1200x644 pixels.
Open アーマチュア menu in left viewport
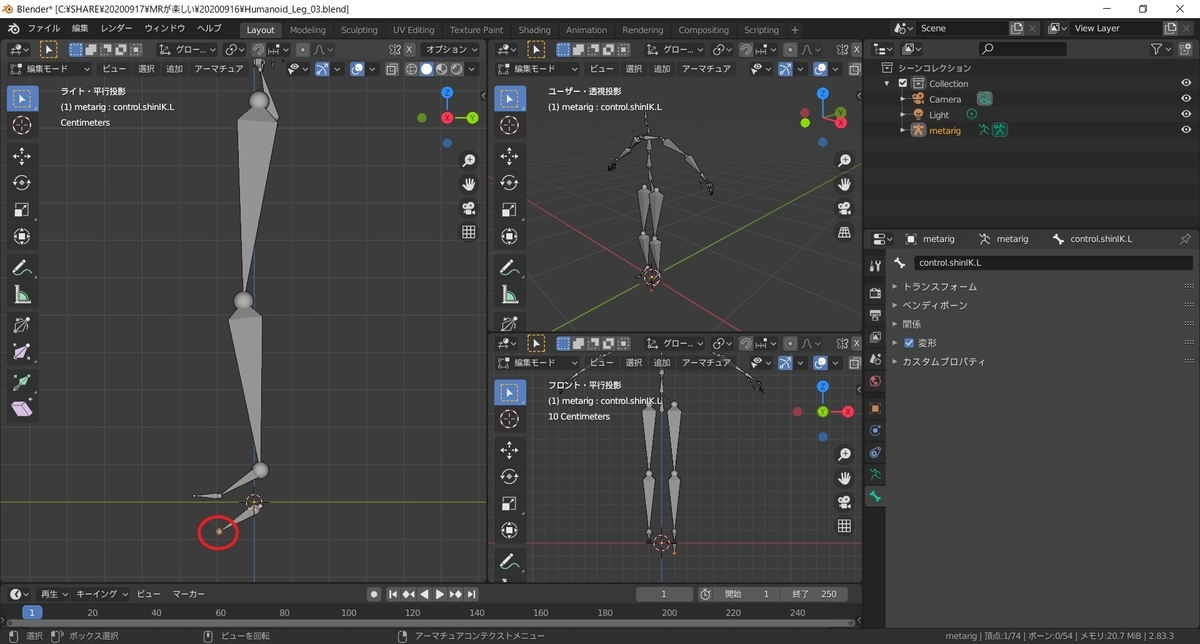pos(218,69)
